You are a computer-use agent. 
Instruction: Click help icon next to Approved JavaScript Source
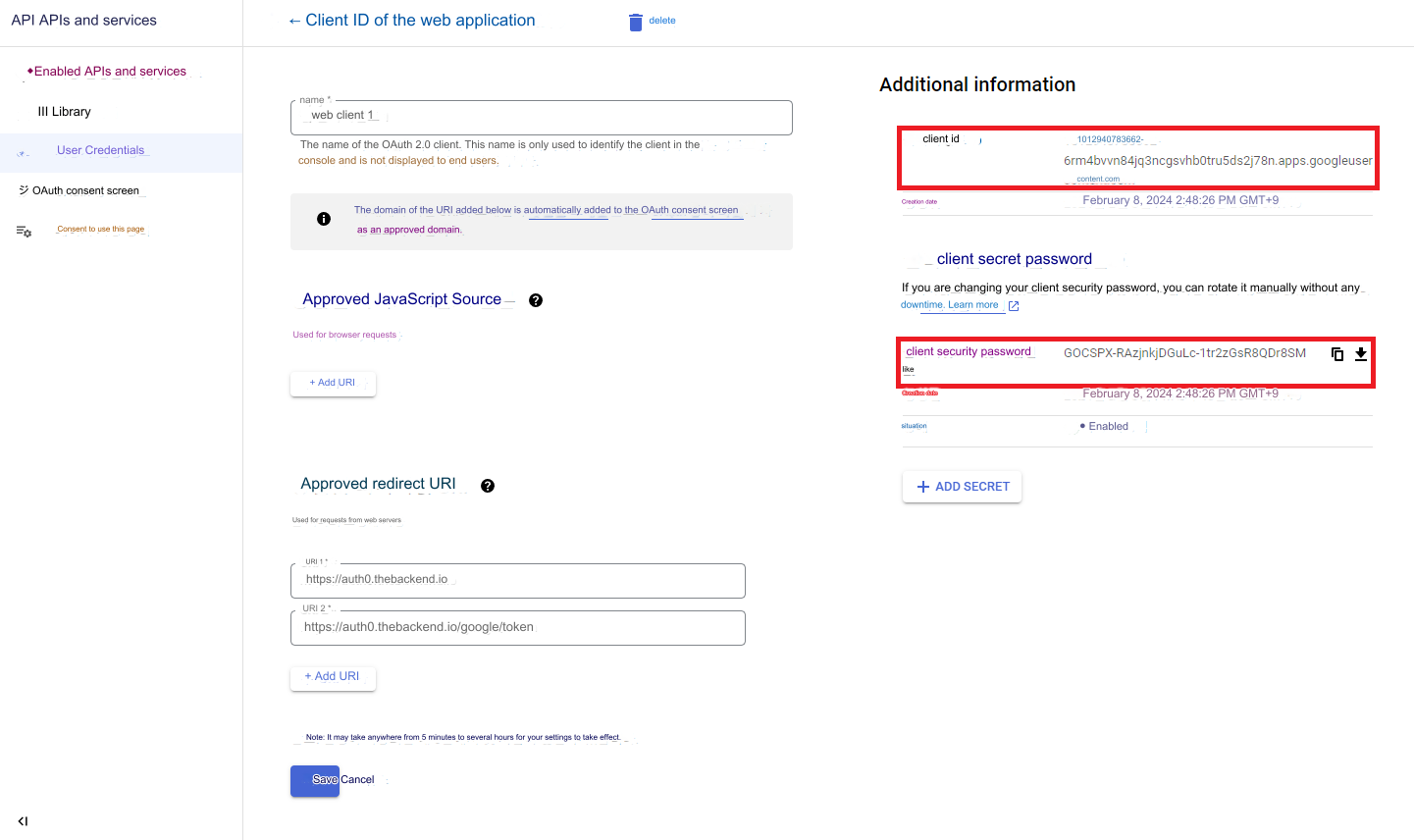pyautogui.click(x=536, y=300)
